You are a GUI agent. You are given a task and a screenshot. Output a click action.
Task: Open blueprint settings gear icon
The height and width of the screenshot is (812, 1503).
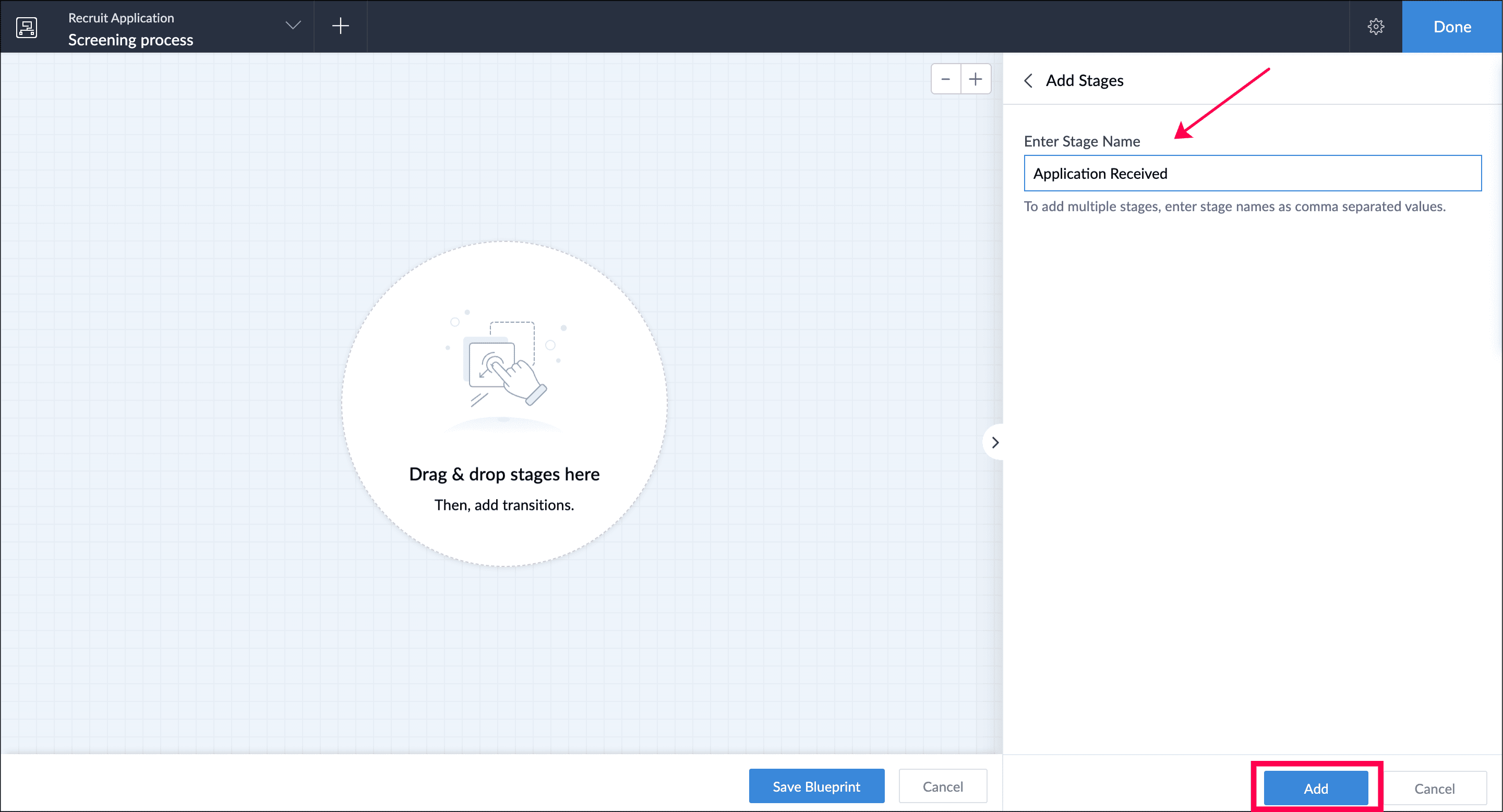(1375, 27)
